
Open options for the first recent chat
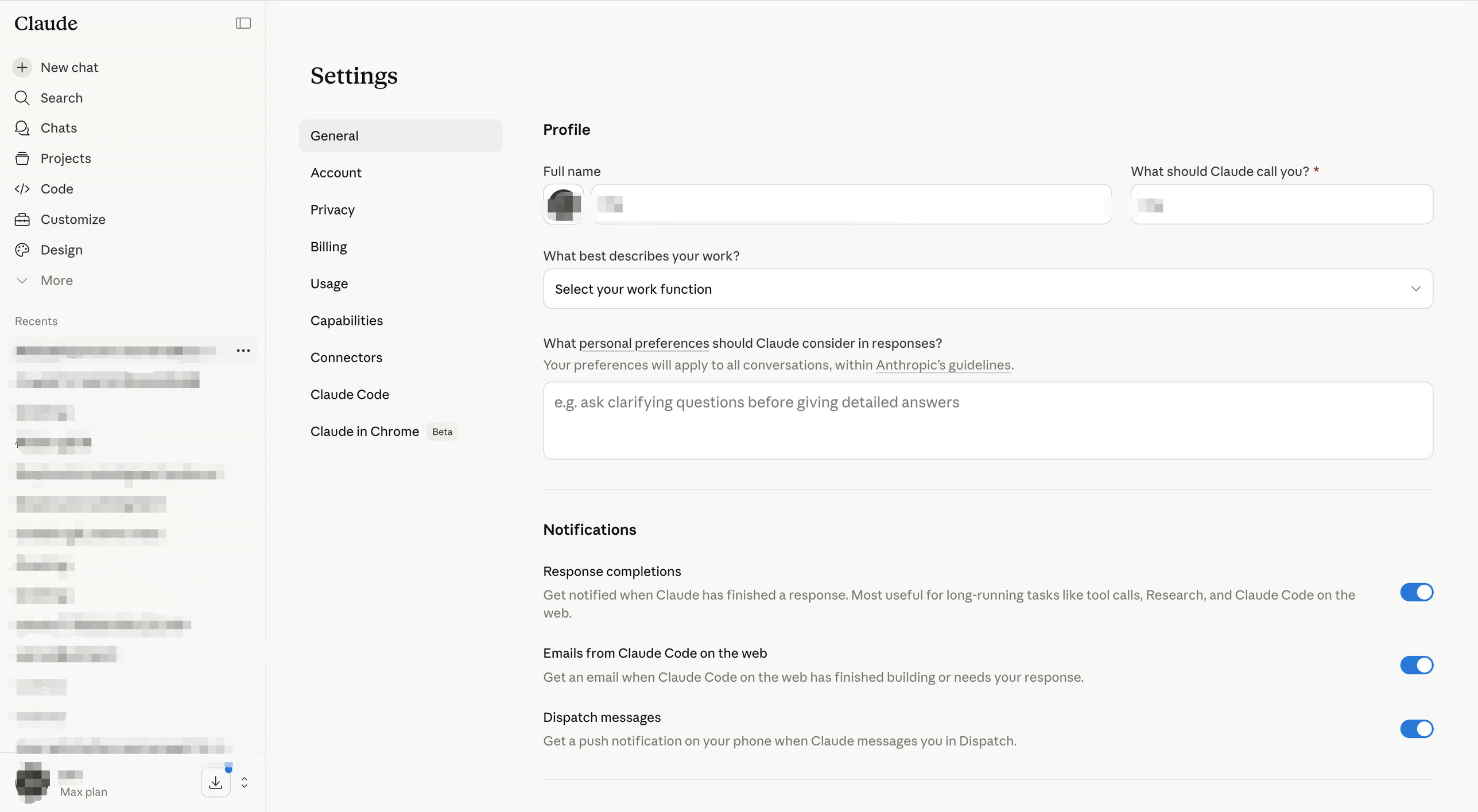click(x=243, y=351)
